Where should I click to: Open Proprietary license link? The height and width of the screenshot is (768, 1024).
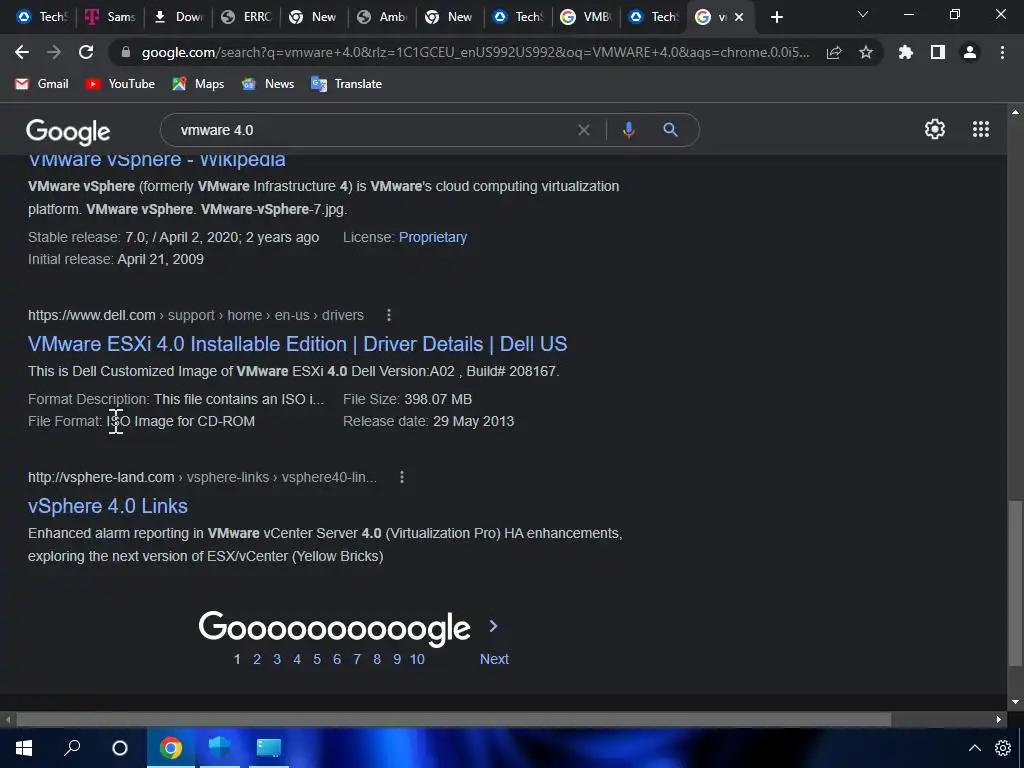[433, 237]
